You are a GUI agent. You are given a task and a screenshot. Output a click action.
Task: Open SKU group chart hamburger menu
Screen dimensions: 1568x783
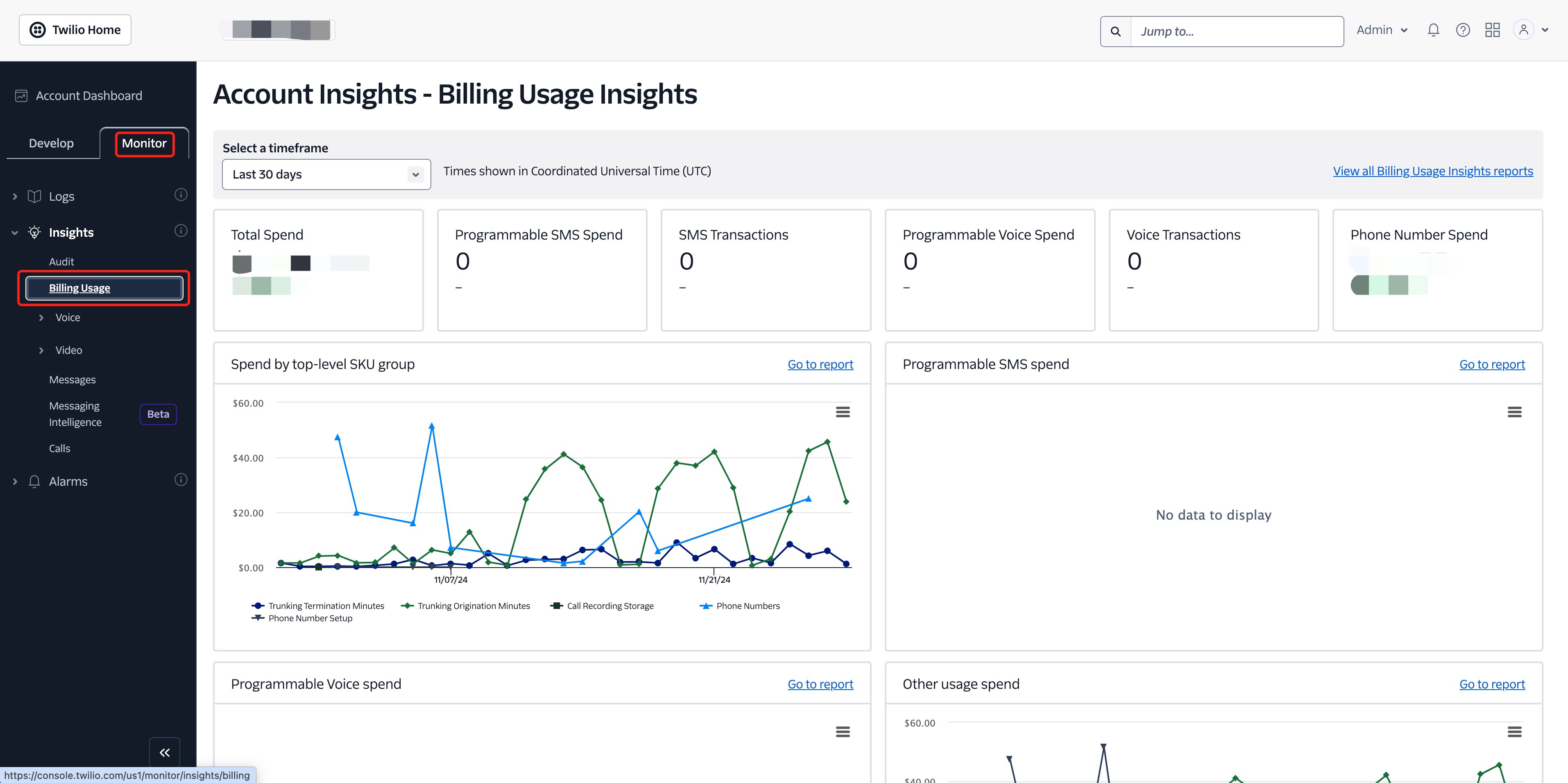tap(843, 412)
